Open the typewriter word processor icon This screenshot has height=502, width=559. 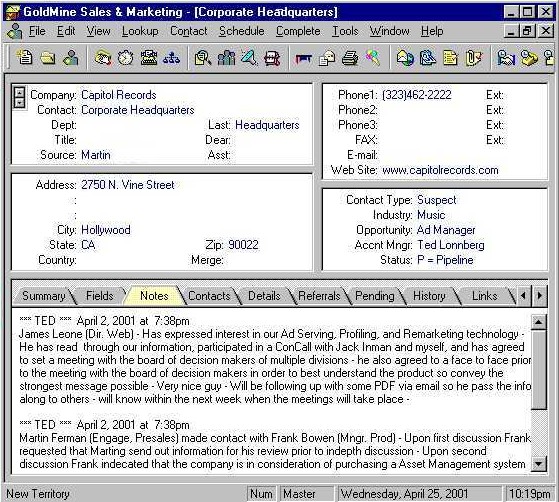tap(149, 57)
